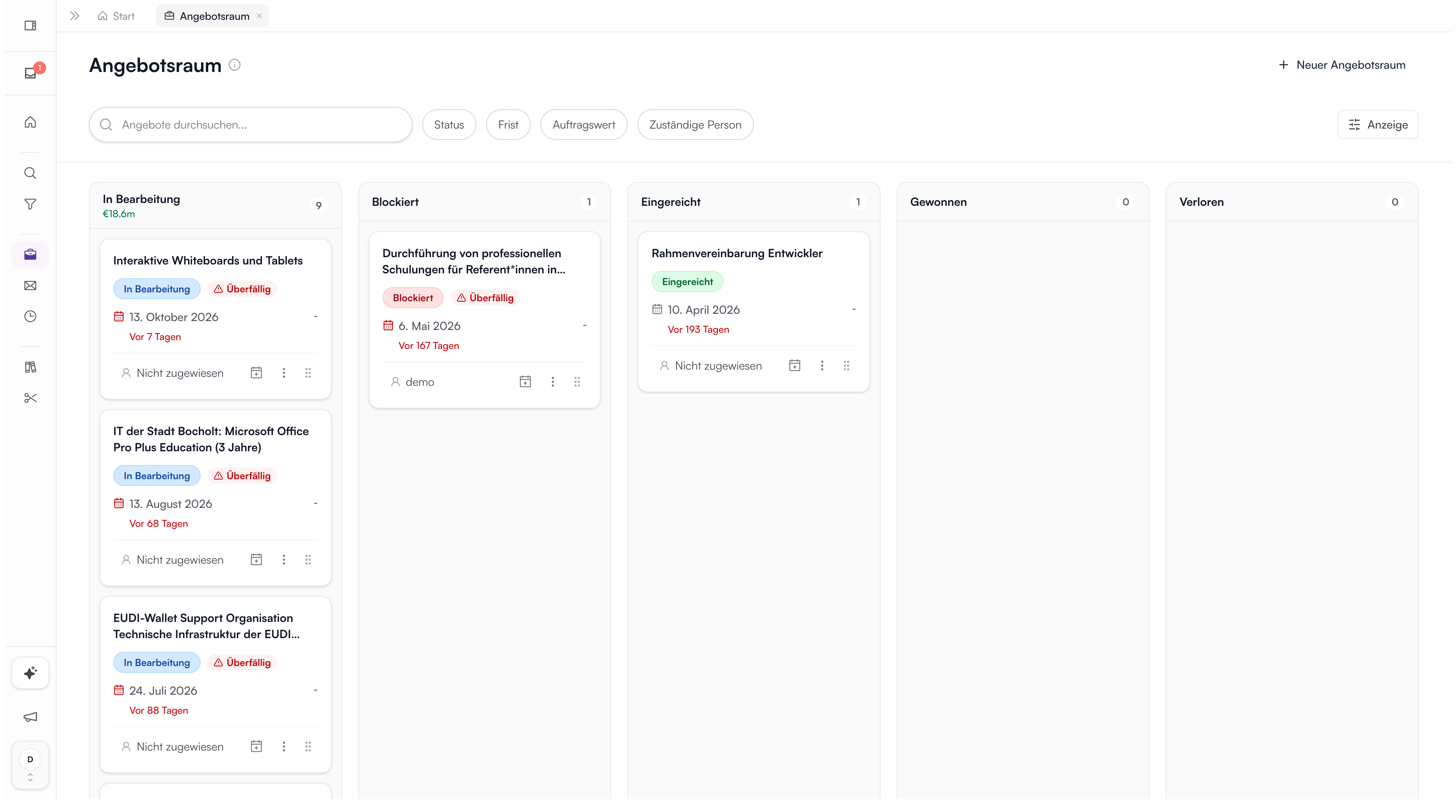The image size is (1456, 812).
Task: Open the Anzeige display settings
Action: point(1378,125)
